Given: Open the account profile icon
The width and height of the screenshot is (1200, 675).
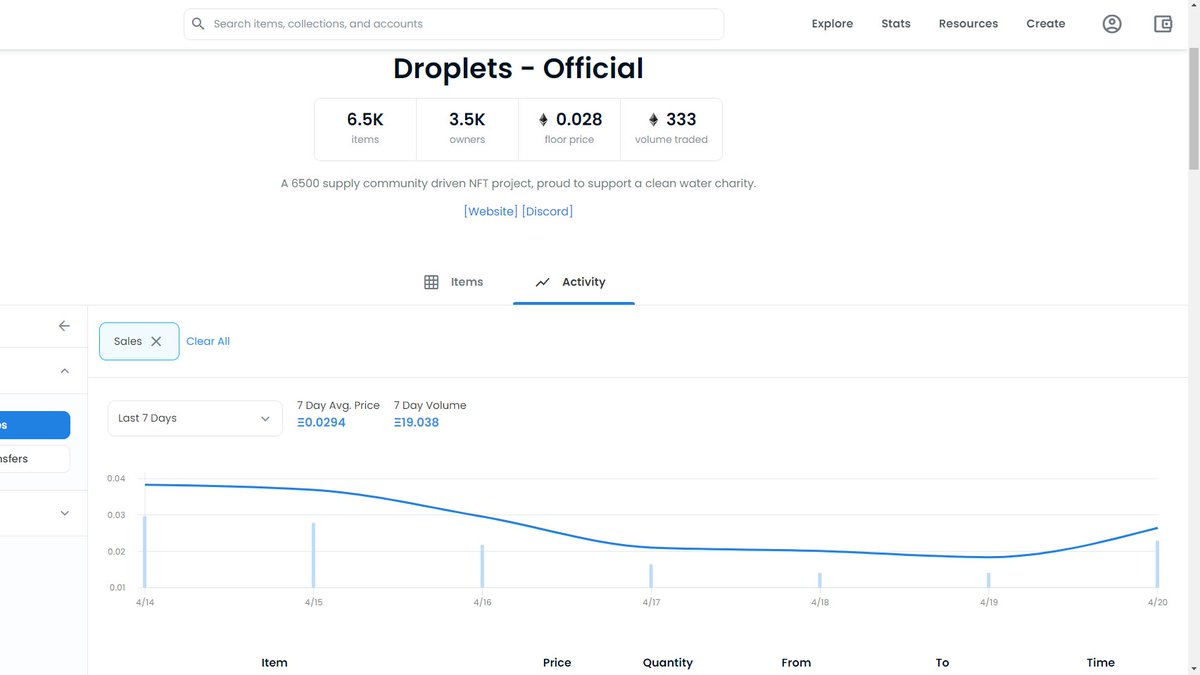Looking at the screenshot, I should pos(1112,24).
